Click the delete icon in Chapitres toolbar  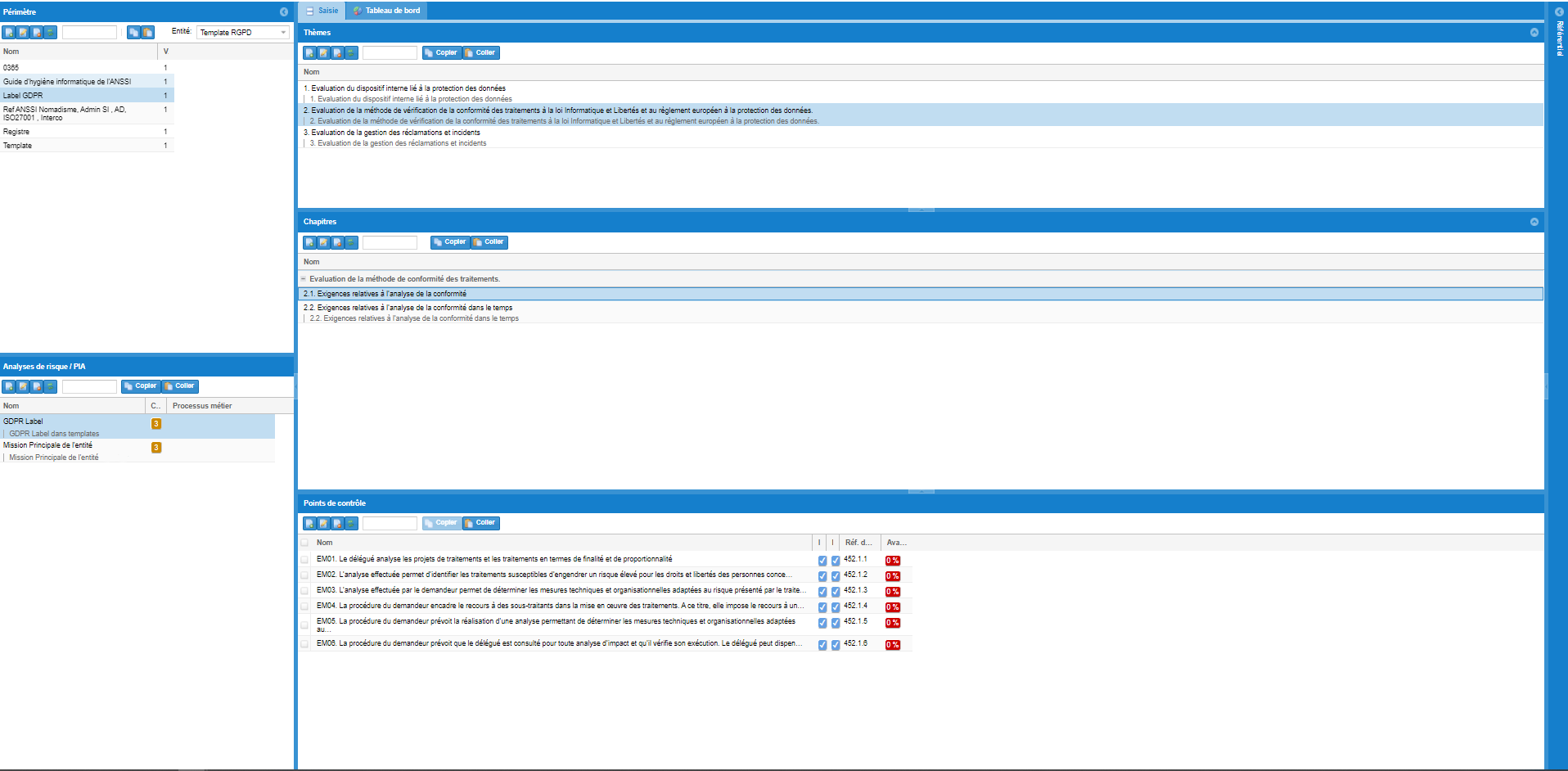[x=338, y=243]
